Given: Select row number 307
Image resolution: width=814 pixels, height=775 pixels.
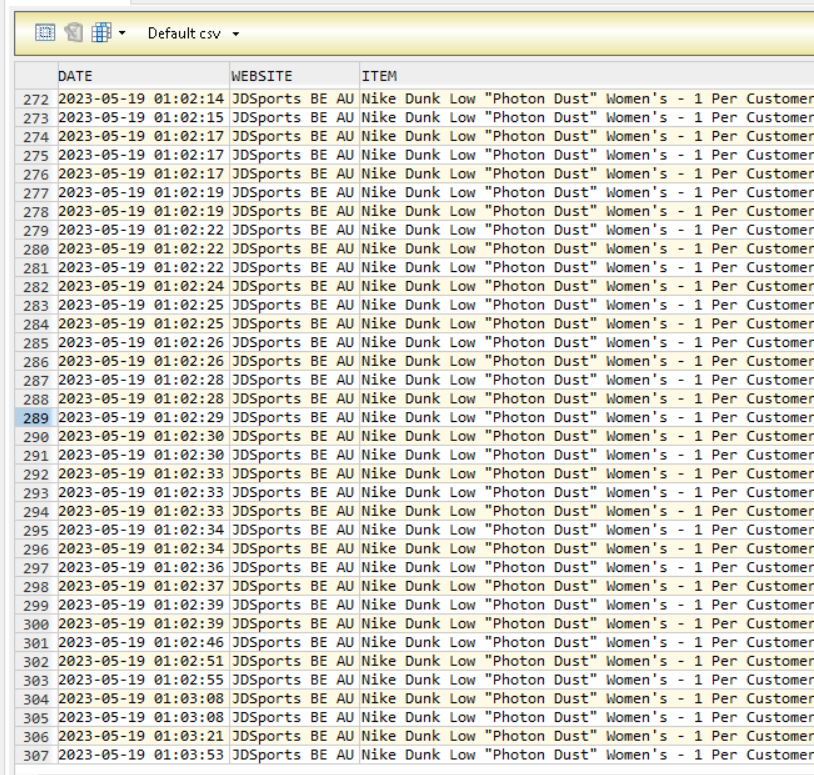Looking at the screenshot, I should click(36, 755).
